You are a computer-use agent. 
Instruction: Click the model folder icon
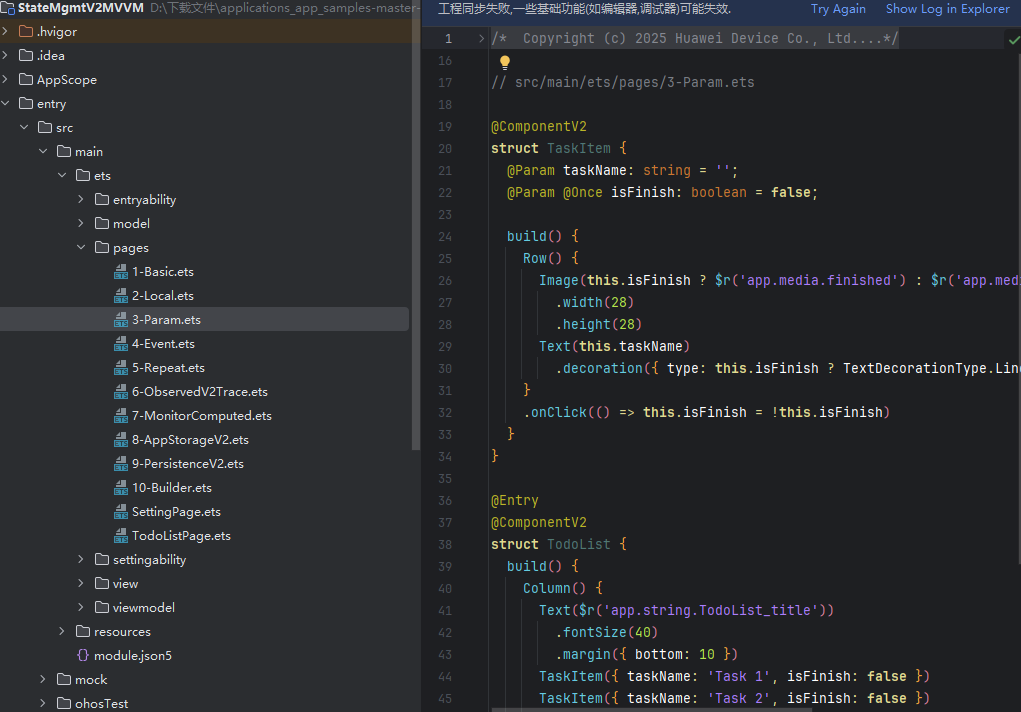102,223
